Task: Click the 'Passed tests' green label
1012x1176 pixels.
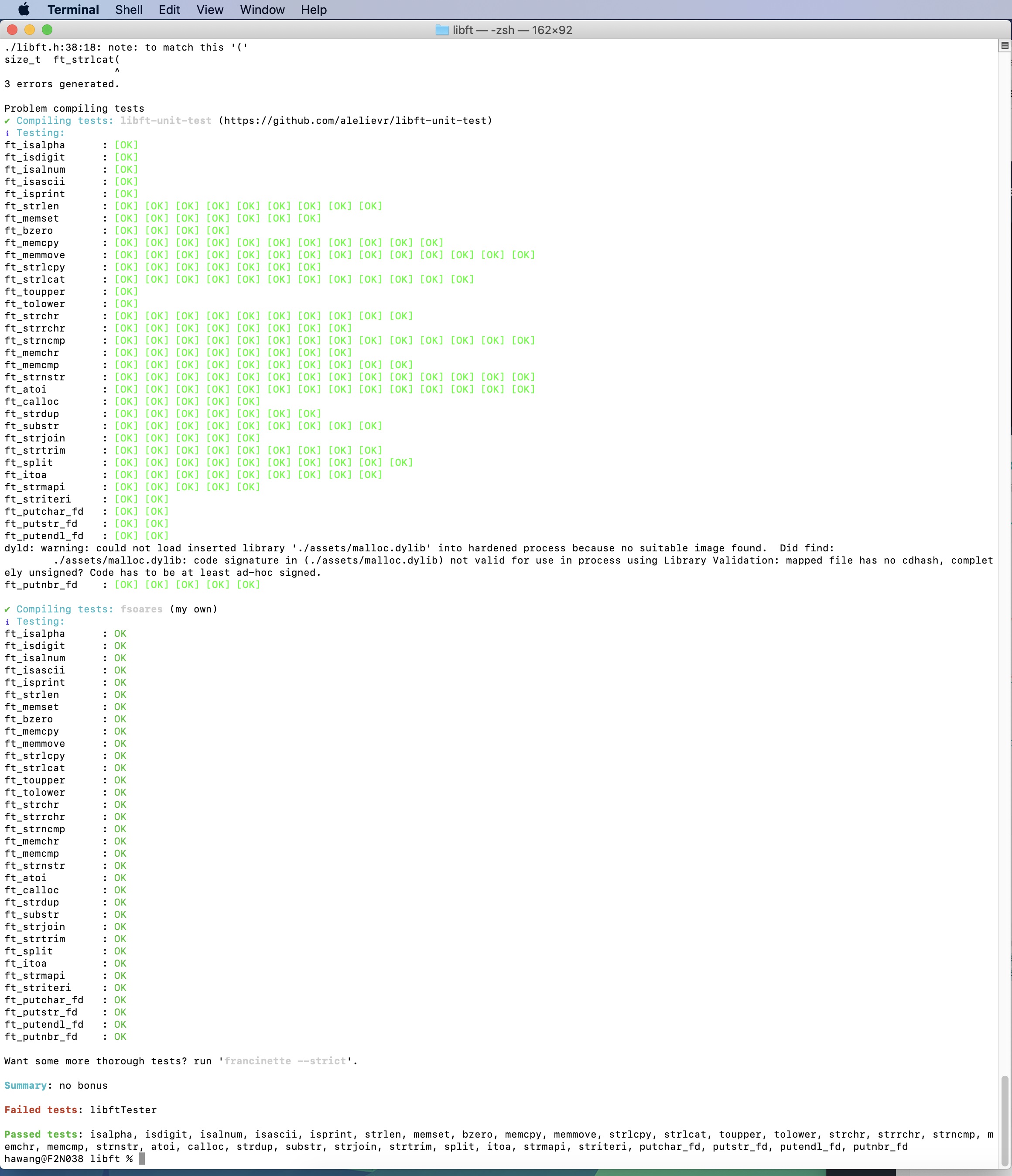Action: (41, 1134)
